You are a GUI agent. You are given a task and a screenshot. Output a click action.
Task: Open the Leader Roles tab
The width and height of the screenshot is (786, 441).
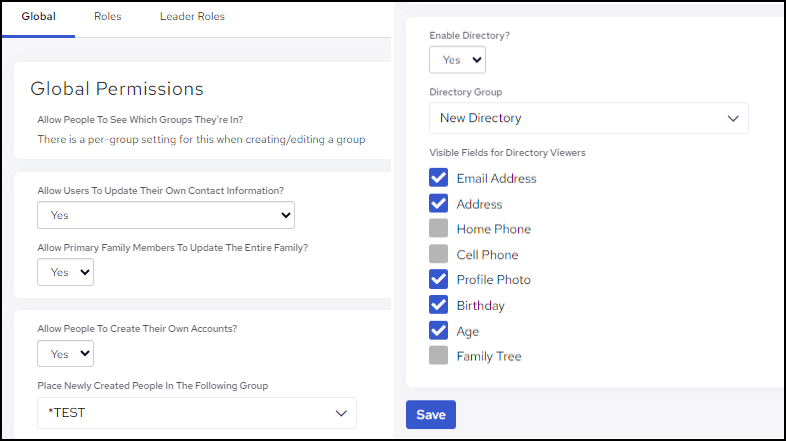pos(192,17)
